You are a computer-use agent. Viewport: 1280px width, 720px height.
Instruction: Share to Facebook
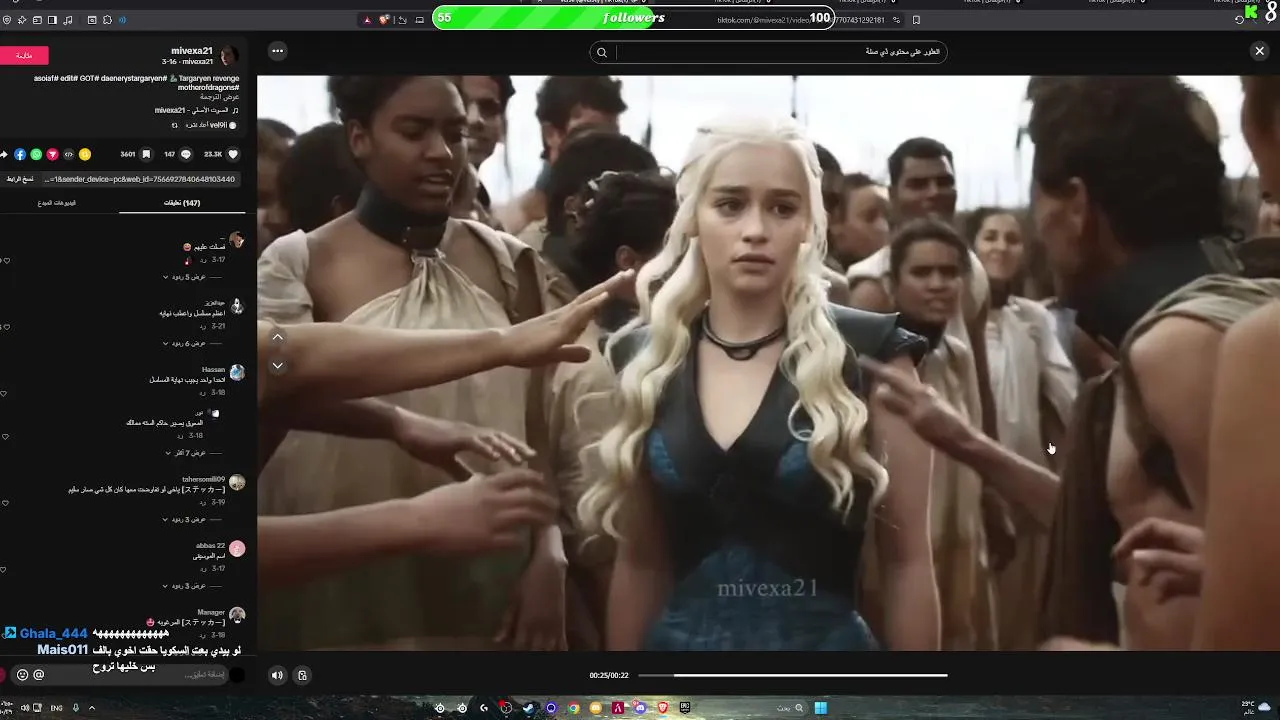pyautogui.click(x=20, y=154)
